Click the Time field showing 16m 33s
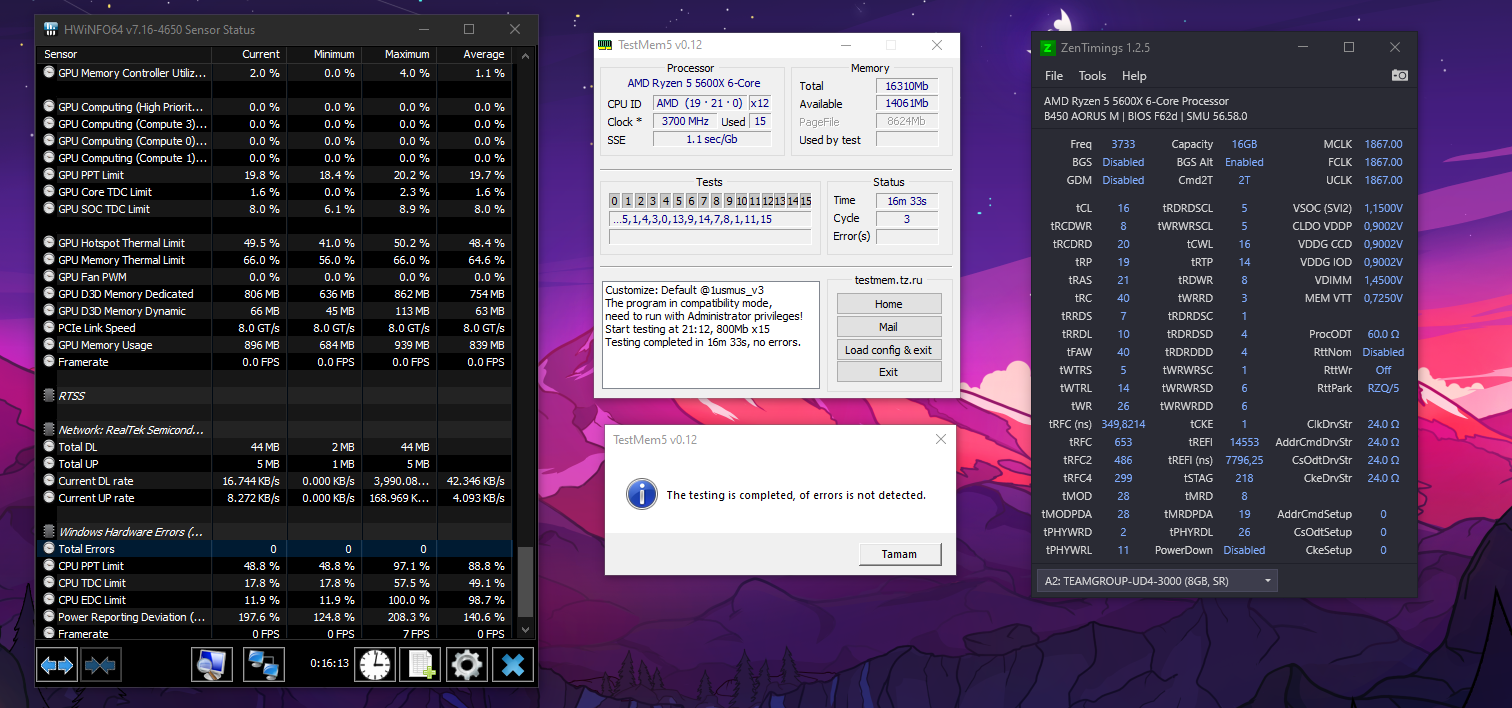This screenshot has width=1512, height=708. (906, 201)
